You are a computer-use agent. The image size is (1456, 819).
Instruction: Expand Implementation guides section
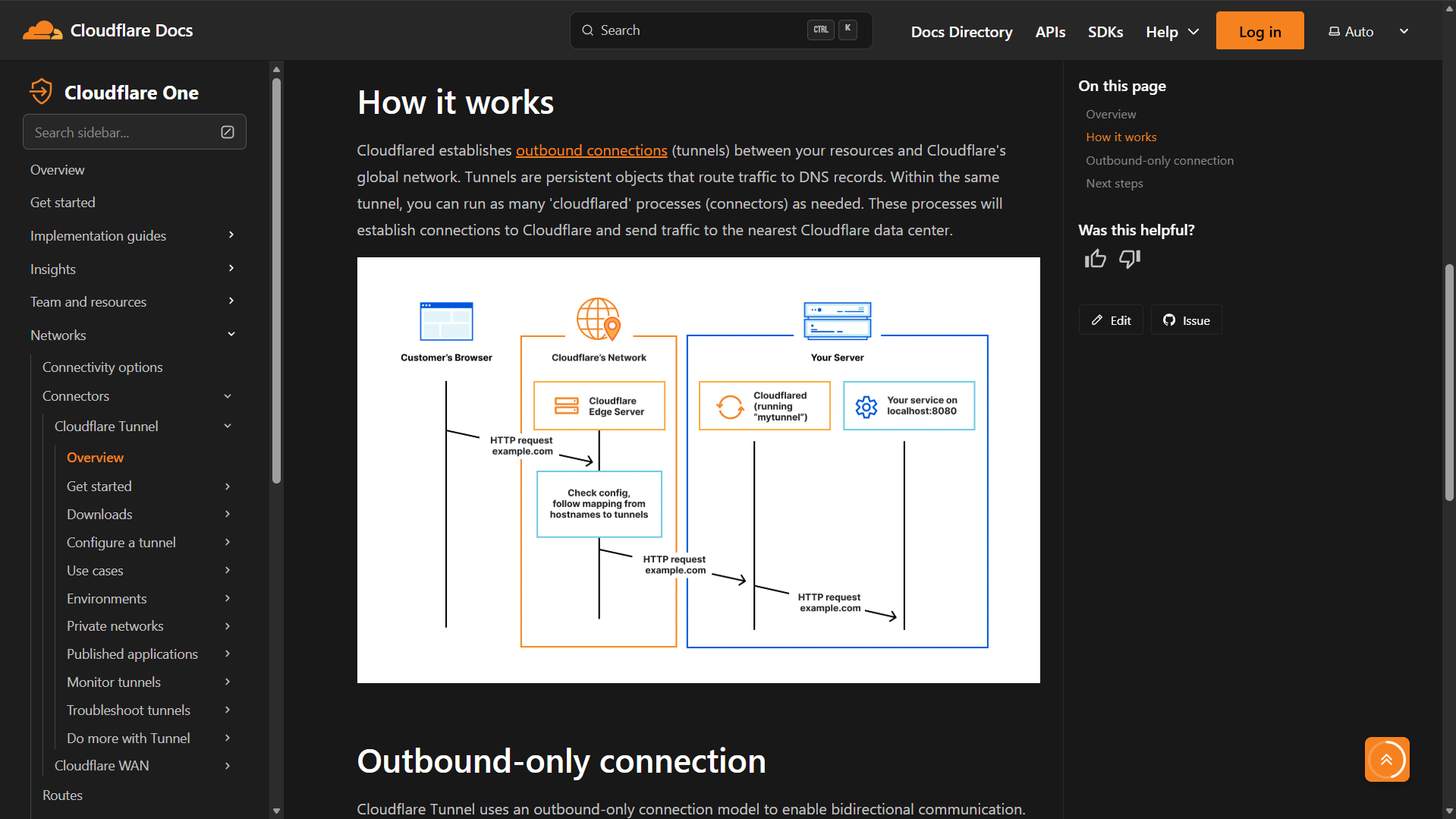tap(231, 235)
